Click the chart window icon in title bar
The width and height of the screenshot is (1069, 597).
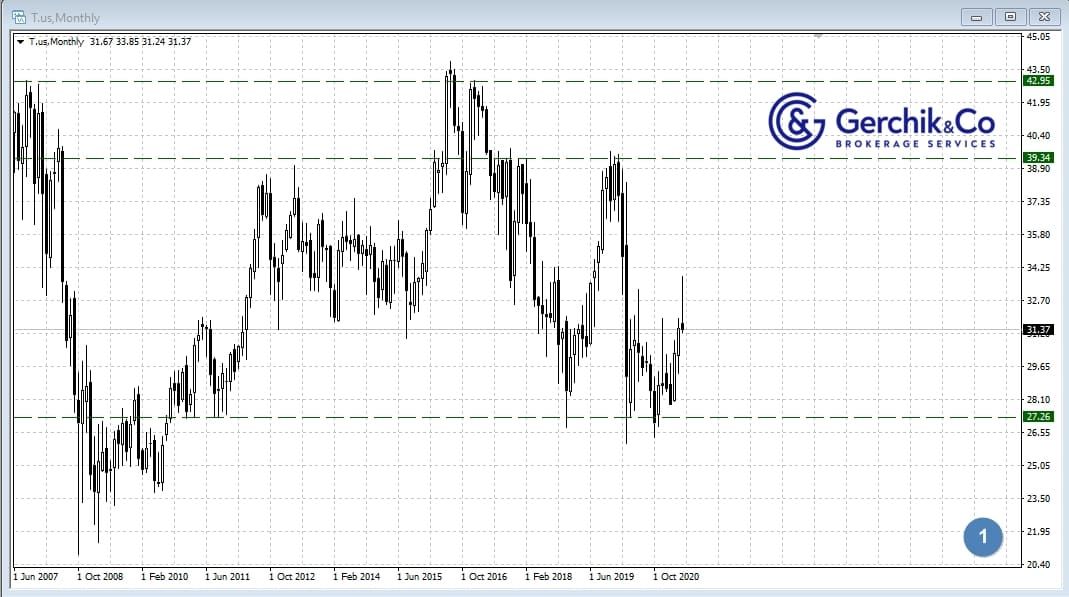[18, 17]
